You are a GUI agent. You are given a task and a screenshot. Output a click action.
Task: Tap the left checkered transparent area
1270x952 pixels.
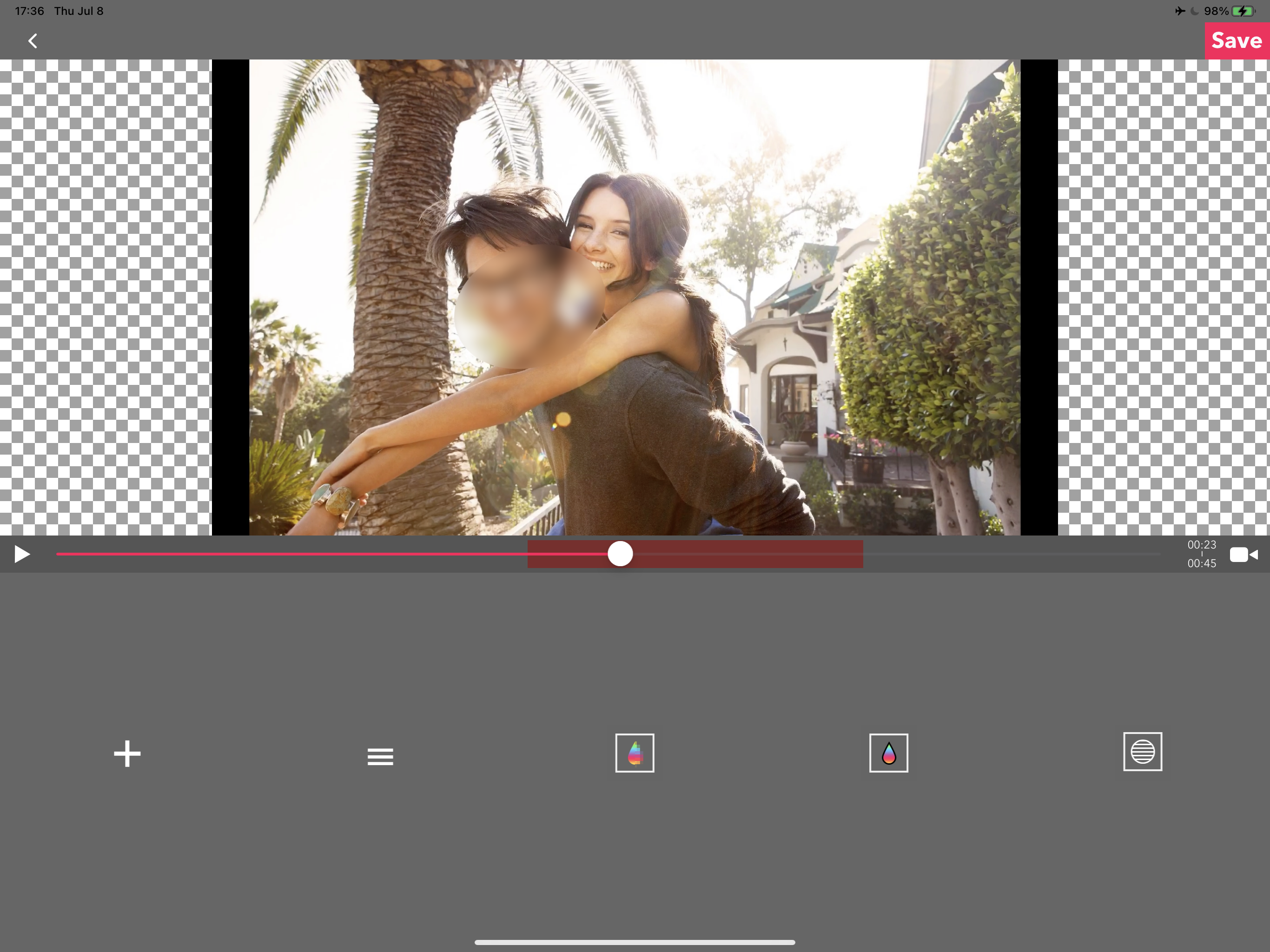click(x=105, y=297)
